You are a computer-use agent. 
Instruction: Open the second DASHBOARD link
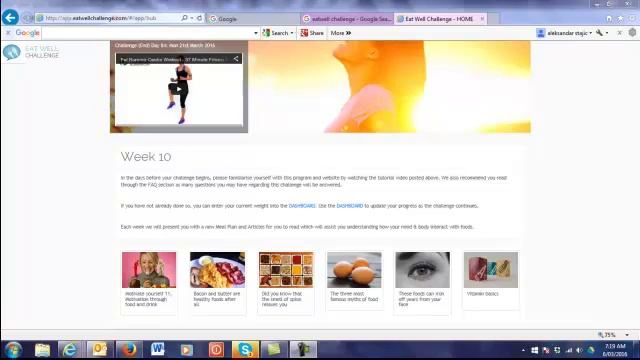tap(350, 206)
